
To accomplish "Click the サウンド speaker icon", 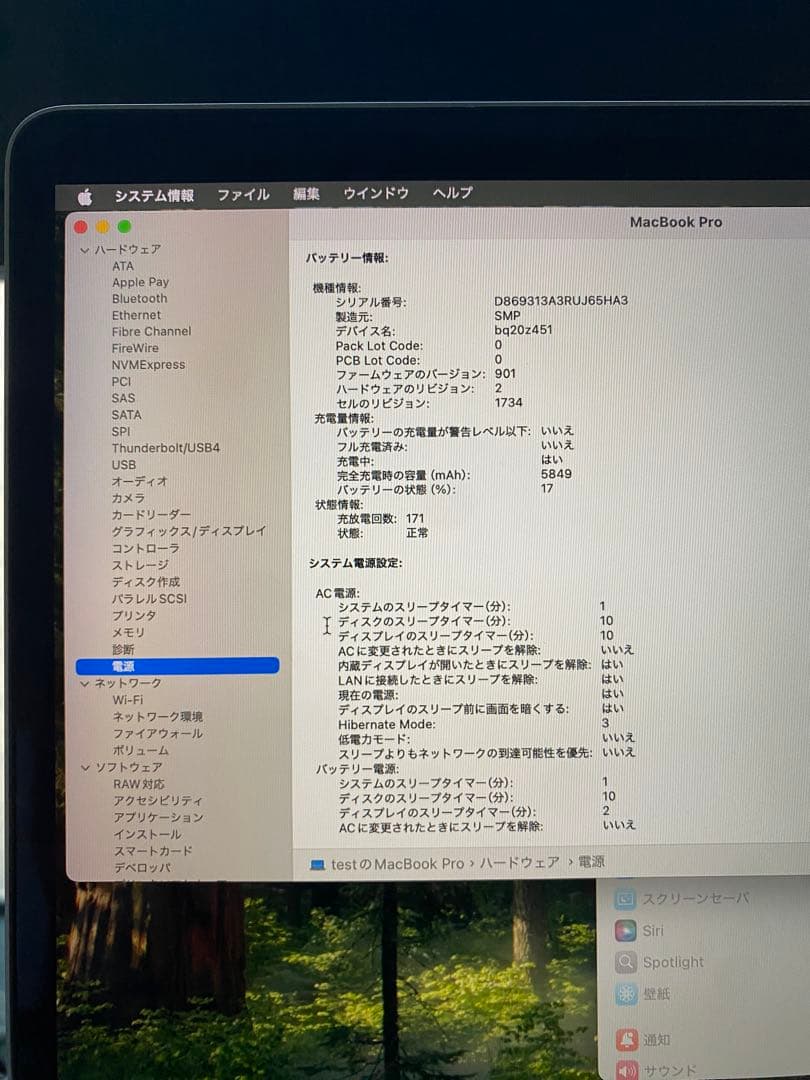I will tap(625, 1070).
